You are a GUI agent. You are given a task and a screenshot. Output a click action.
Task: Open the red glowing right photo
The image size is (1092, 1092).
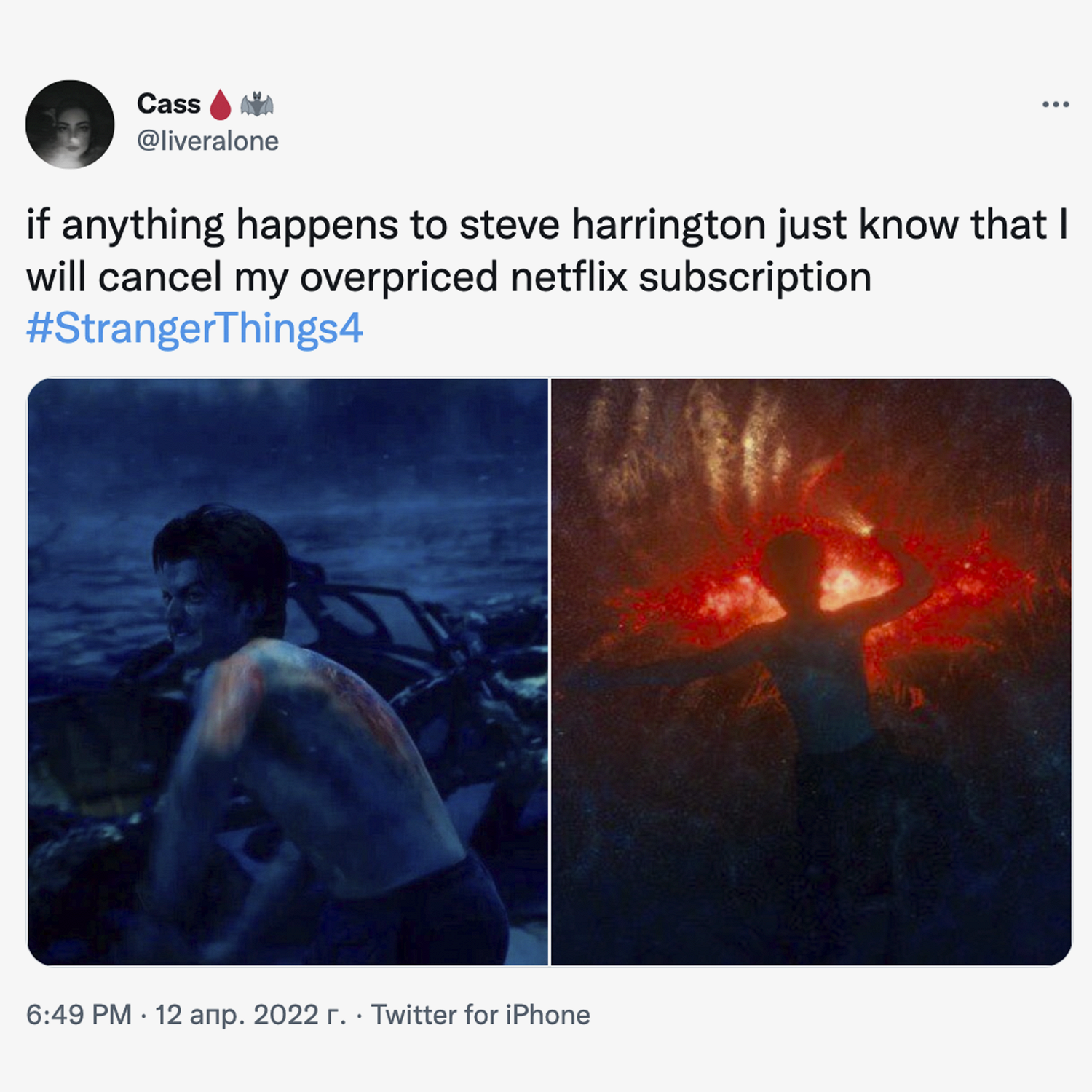pos(811,671)
